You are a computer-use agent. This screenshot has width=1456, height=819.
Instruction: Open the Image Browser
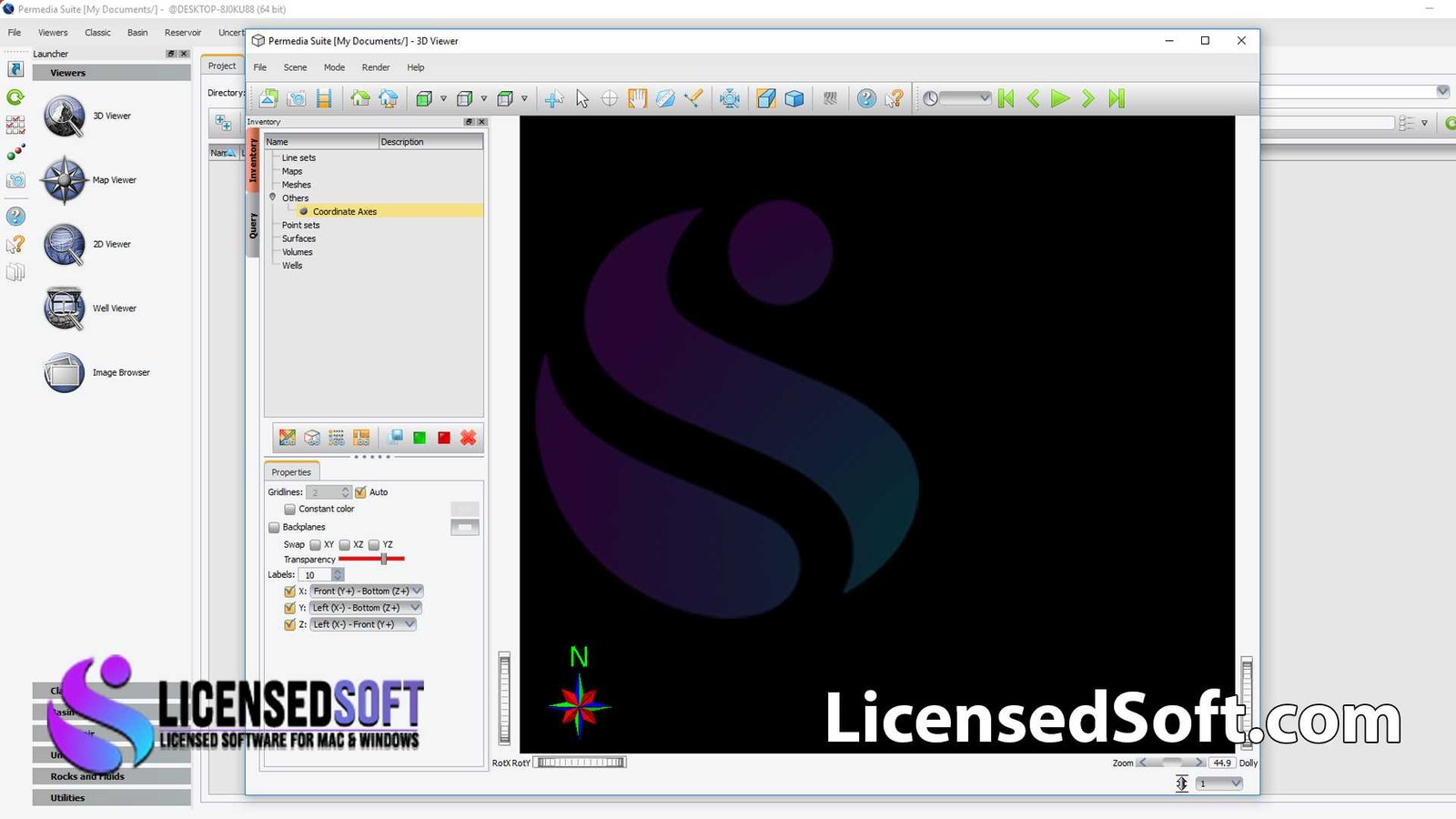click(64, 372)
